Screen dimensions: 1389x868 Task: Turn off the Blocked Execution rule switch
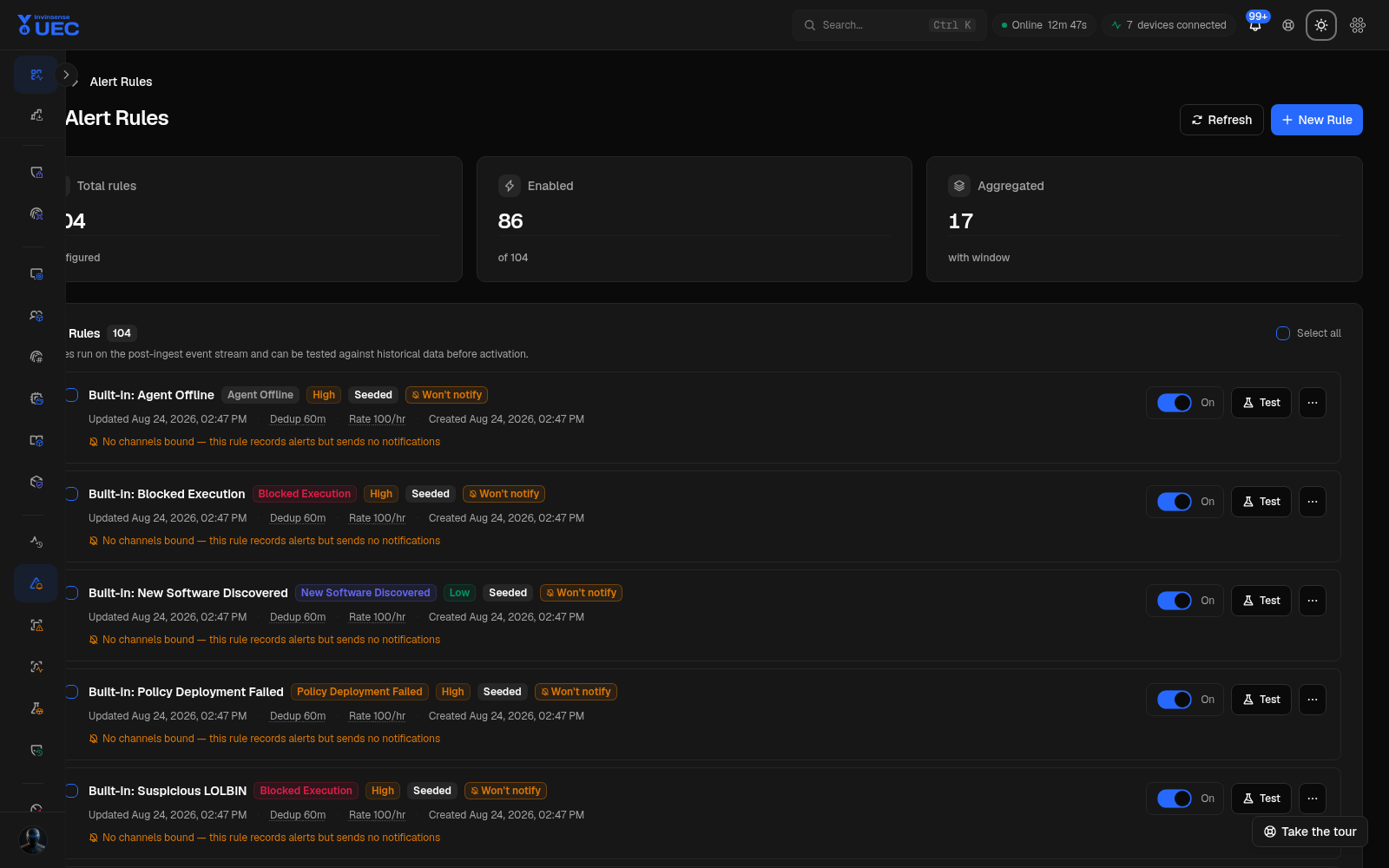(x=1175, y=502)
